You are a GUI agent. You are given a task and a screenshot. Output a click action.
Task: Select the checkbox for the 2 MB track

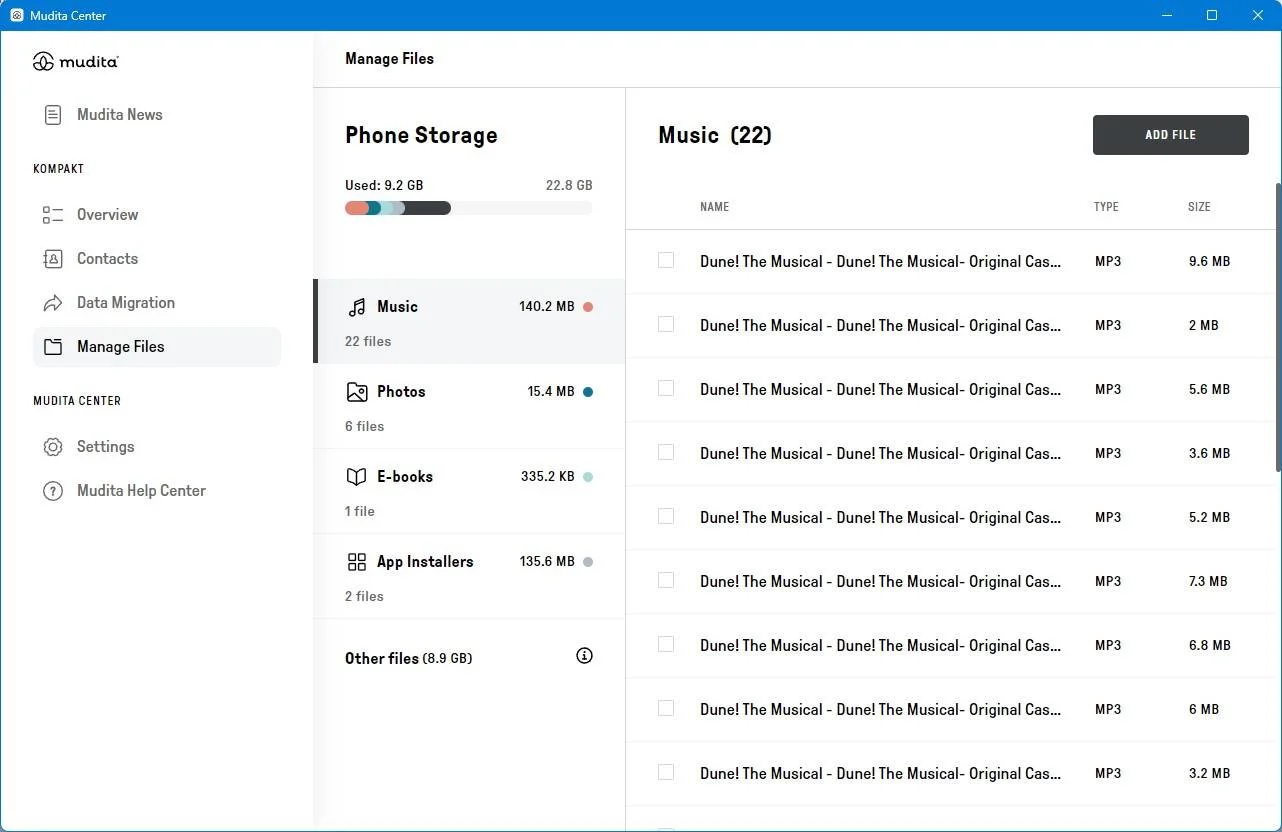[x=666, y=325]
